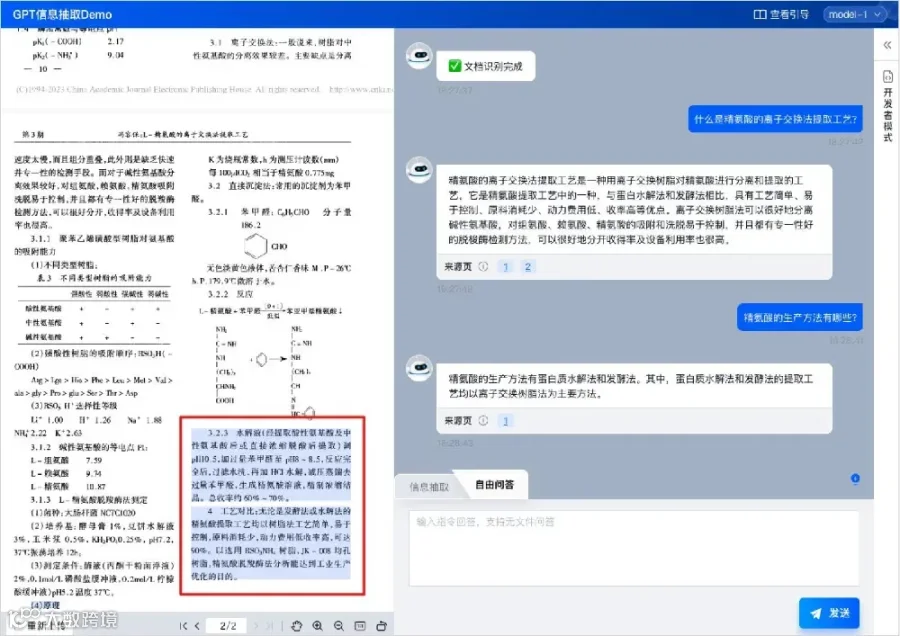The height and width of the screenshot is (636, 900).
Task: Click the bot avatar beside the 离子交换法提取工艺 answer
Action: [419, 170]
